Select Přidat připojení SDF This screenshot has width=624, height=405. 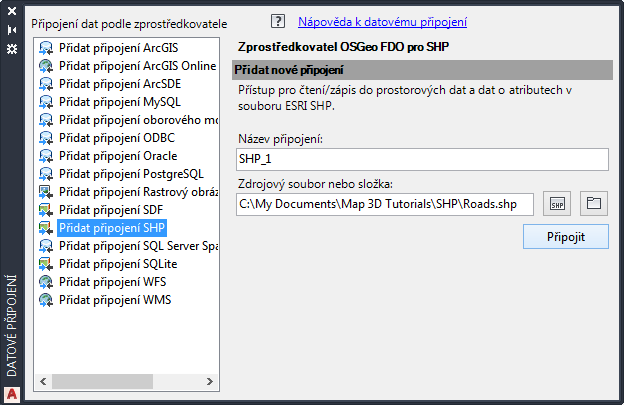point(111,210)
